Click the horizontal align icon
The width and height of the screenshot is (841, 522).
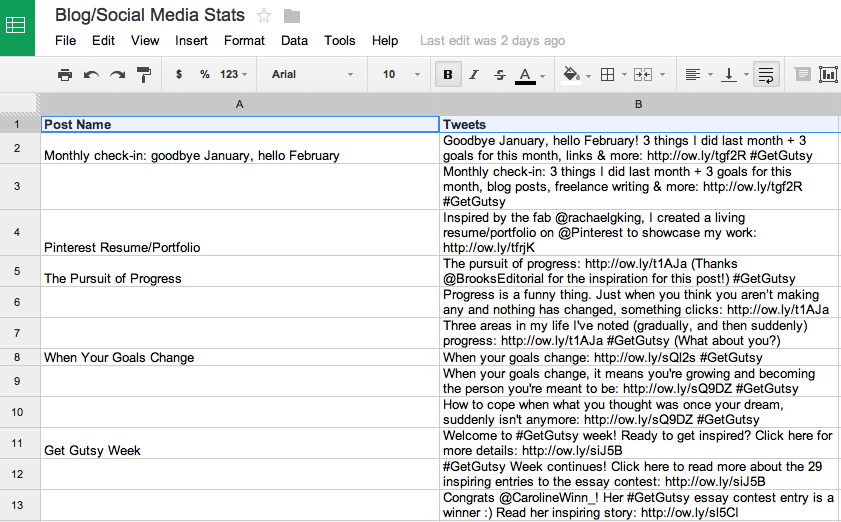[693, 75]
